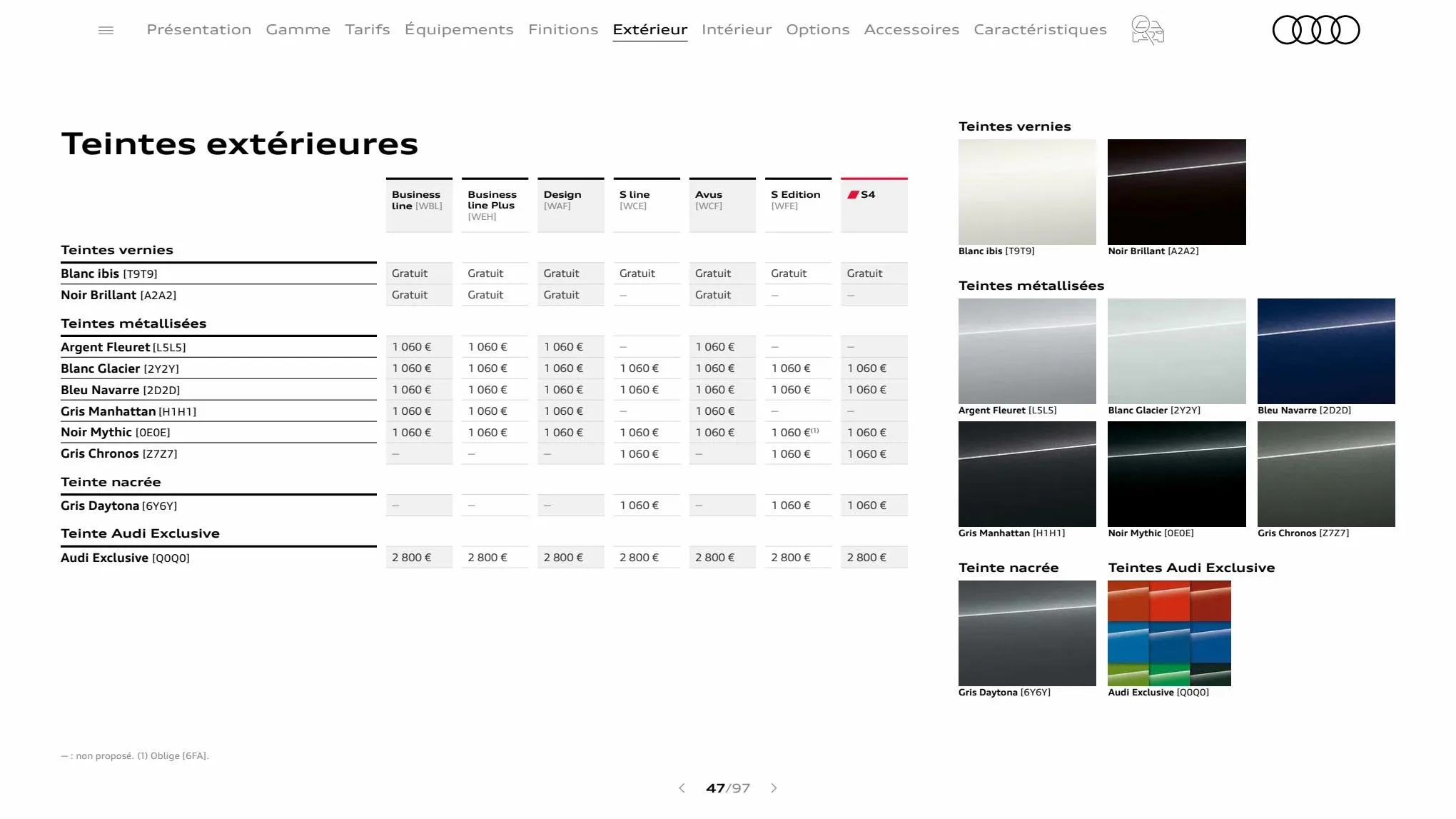Open the Options tab

818,29
